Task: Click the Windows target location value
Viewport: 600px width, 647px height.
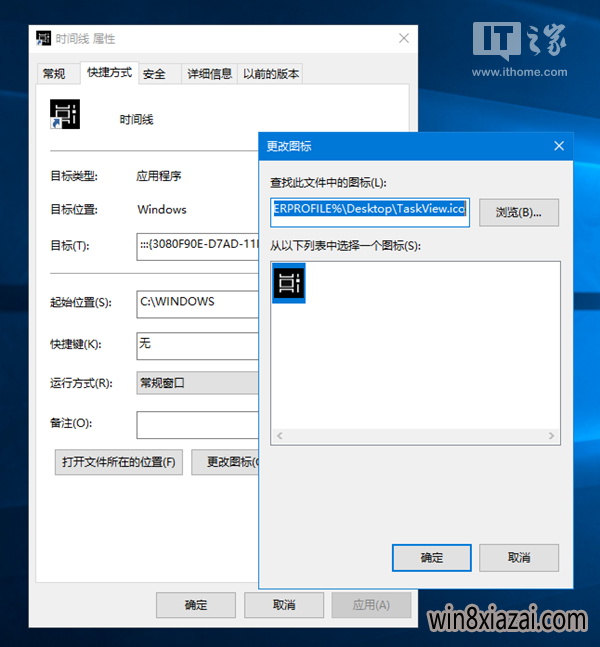Action: pyautogui.click(x=162, y=210)
